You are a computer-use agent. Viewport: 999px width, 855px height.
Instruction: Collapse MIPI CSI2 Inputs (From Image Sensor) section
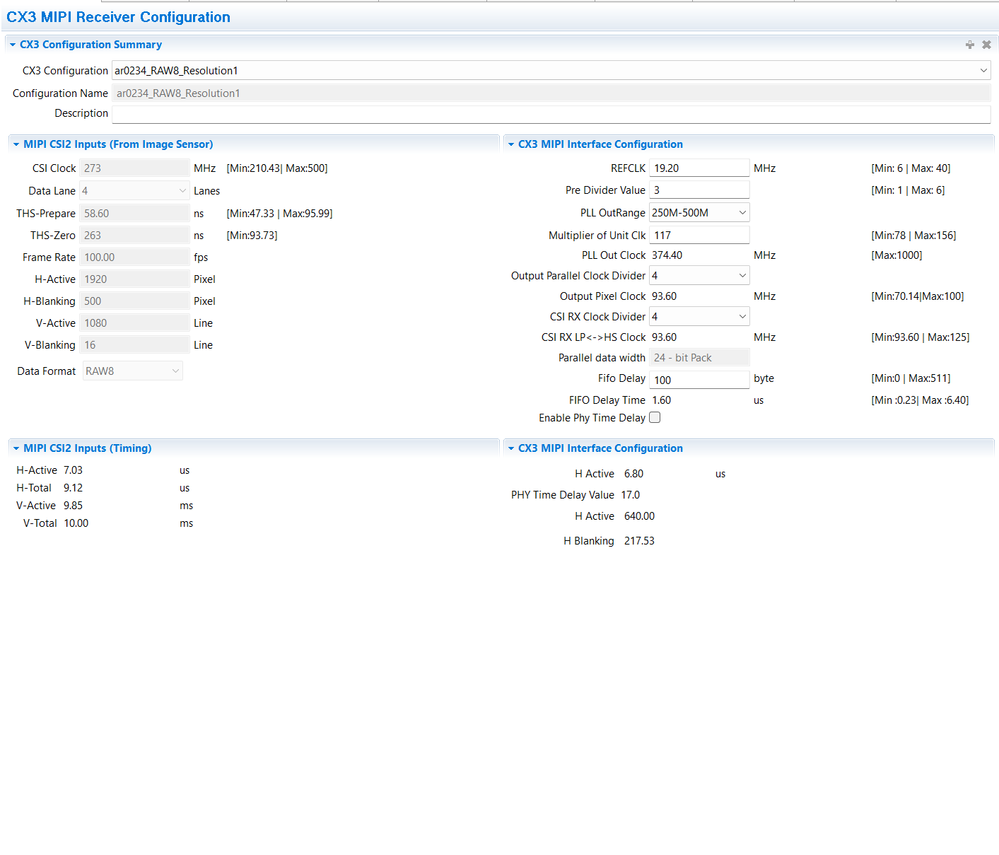click(15, 145)
